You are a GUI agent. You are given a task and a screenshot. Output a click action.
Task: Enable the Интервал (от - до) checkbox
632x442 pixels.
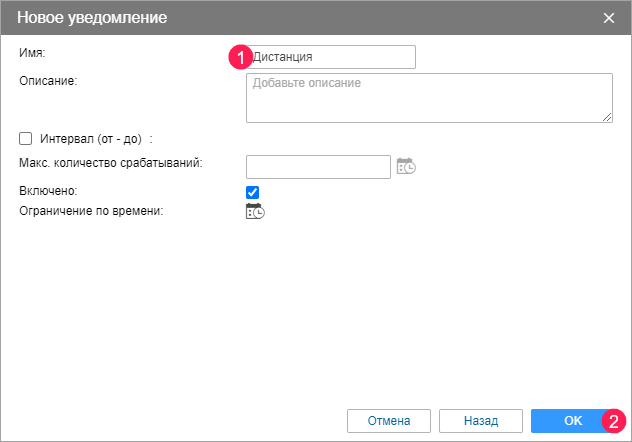[x=26, y=139]
